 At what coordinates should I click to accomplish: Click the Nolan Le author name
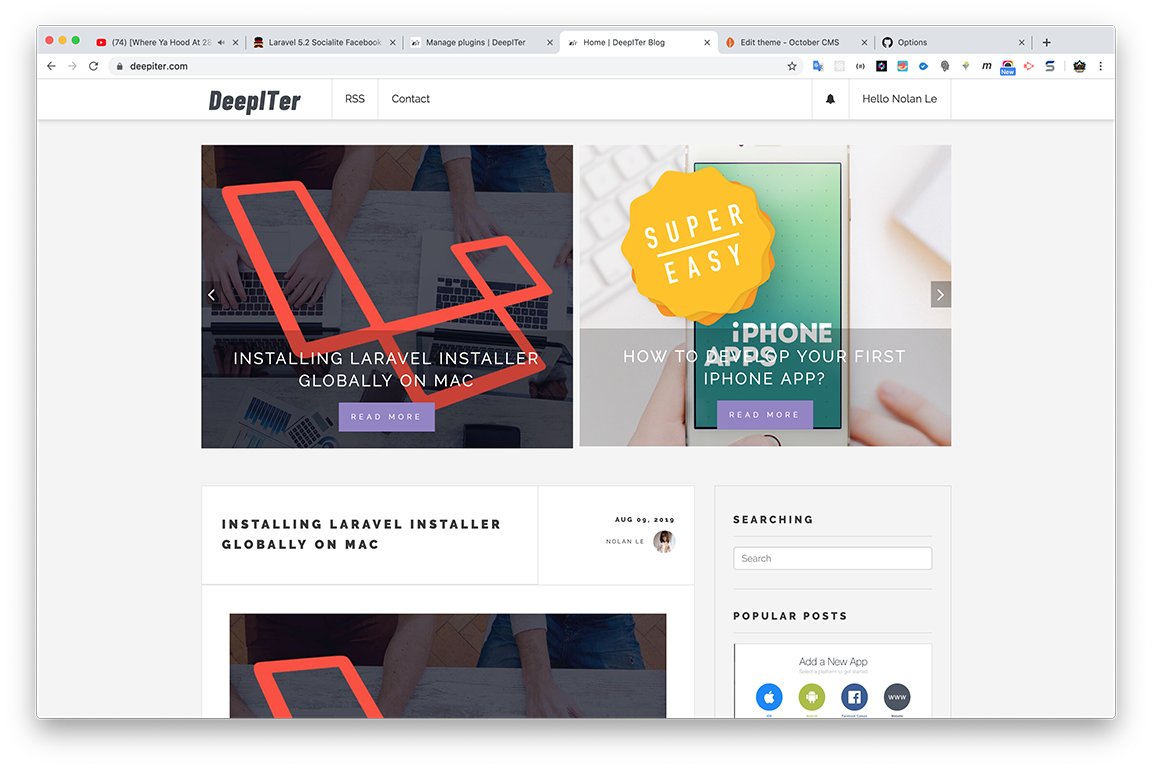click(x=624, y=542)
